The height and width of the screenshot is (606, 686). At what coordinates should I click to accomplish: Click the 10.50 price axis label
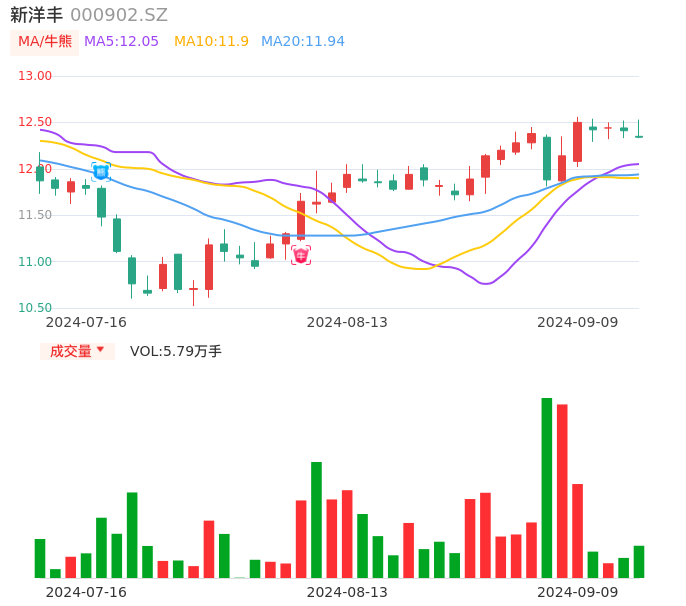point(35,308)
